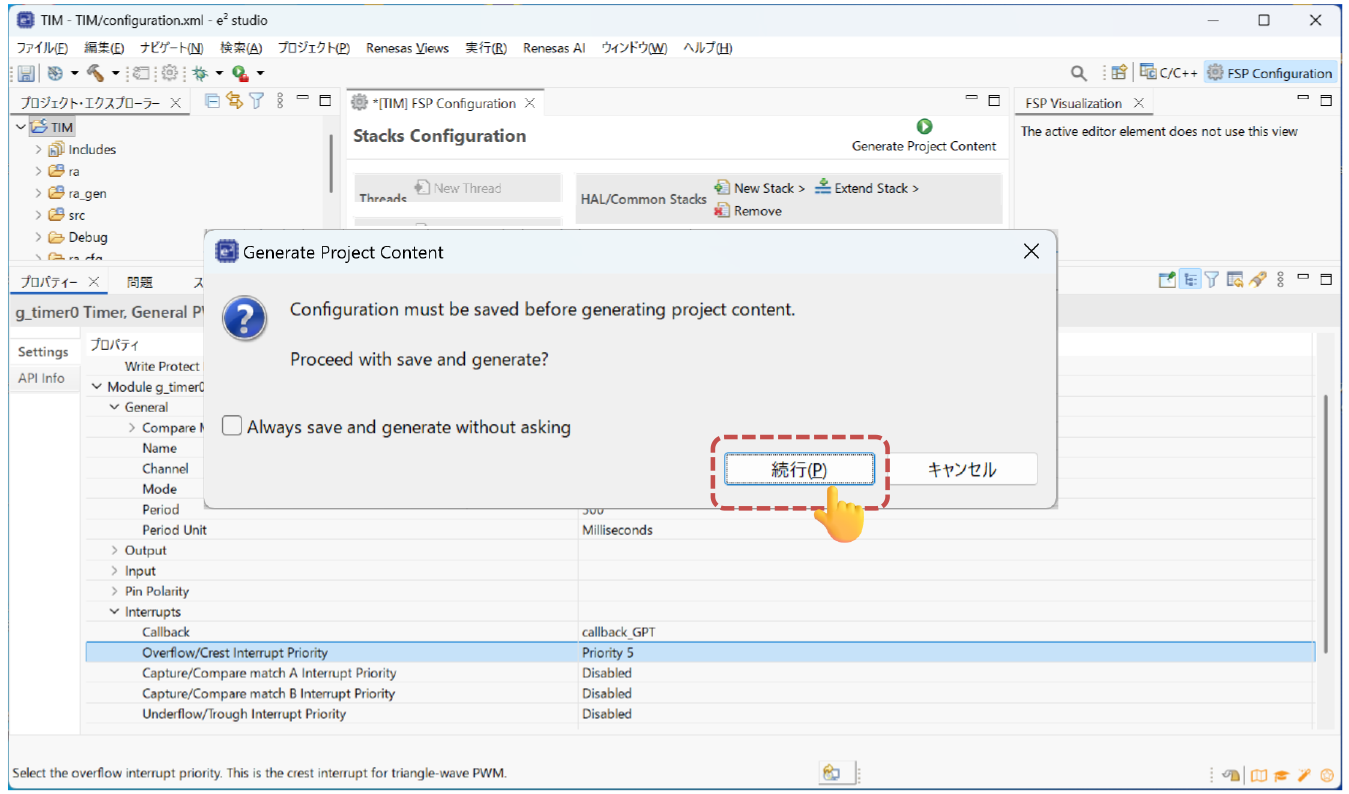This screenshot has height=794, width=1349.
Task: Click the hammer Build icon
Action: click(95, 73)
